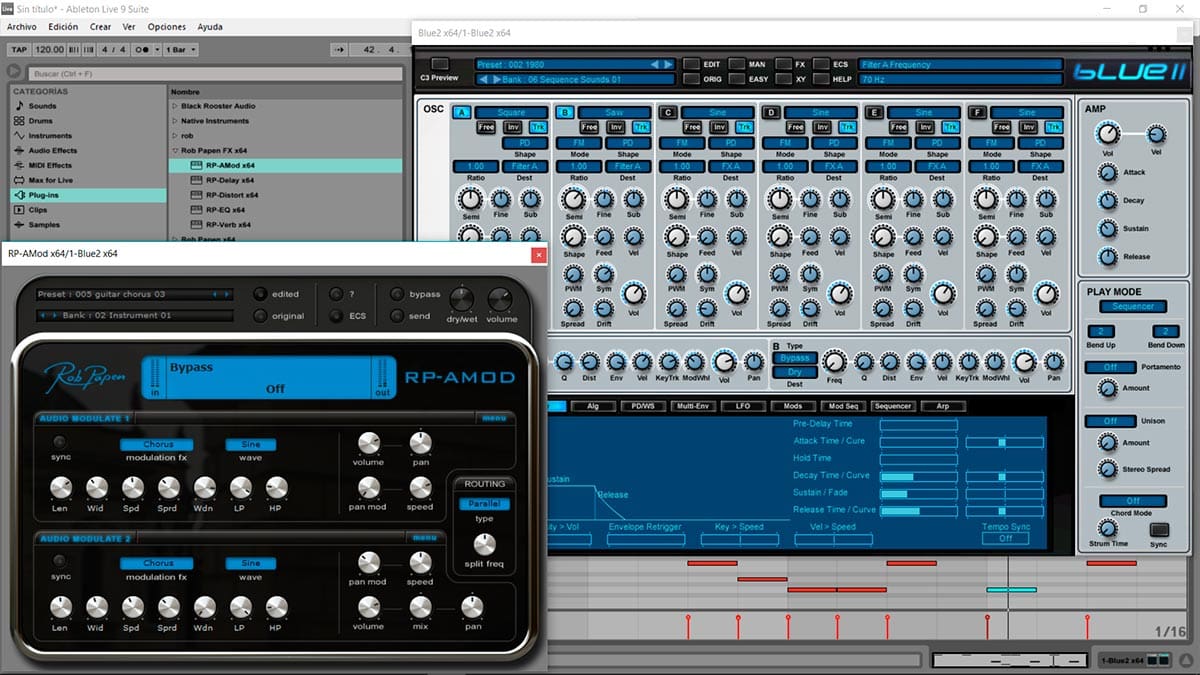Click the C3 Preview button in Blue2
The image size is (1200, 675).
[x=439, y=64]
